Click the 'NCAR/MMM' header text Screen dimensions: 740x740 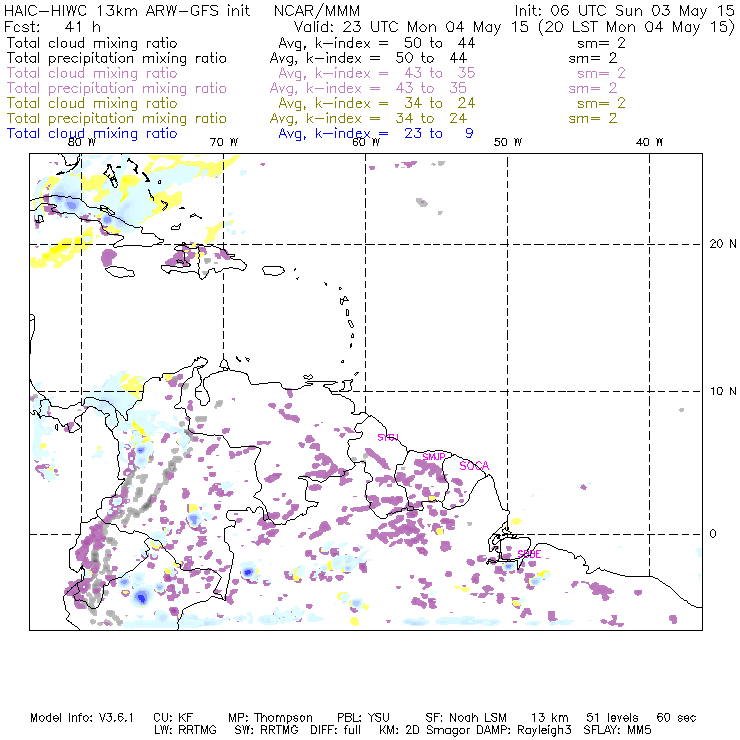pos(317,11)
